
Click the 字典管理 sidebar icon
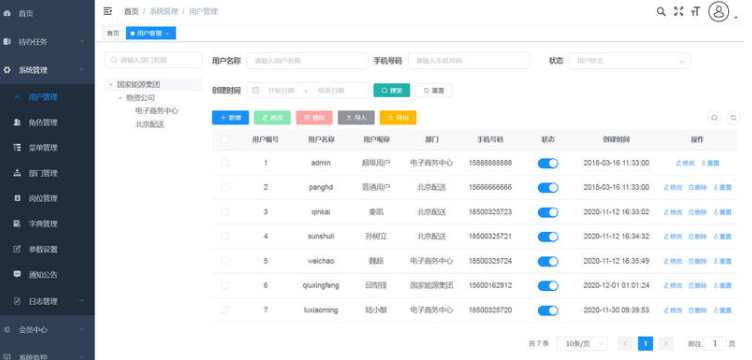pos(17,224)
